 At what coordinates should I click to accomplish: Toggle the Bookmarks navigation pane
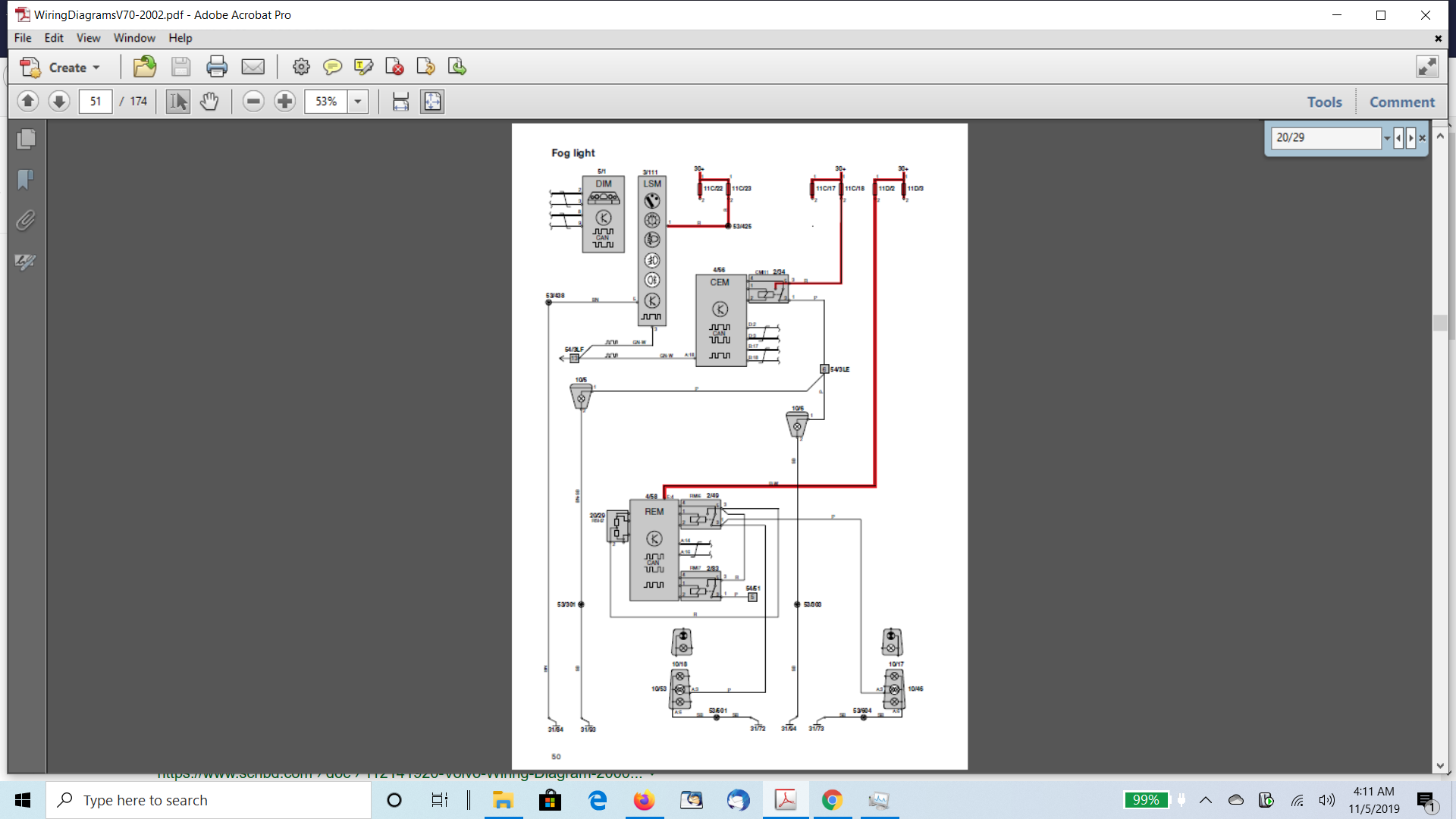point(26,180)
